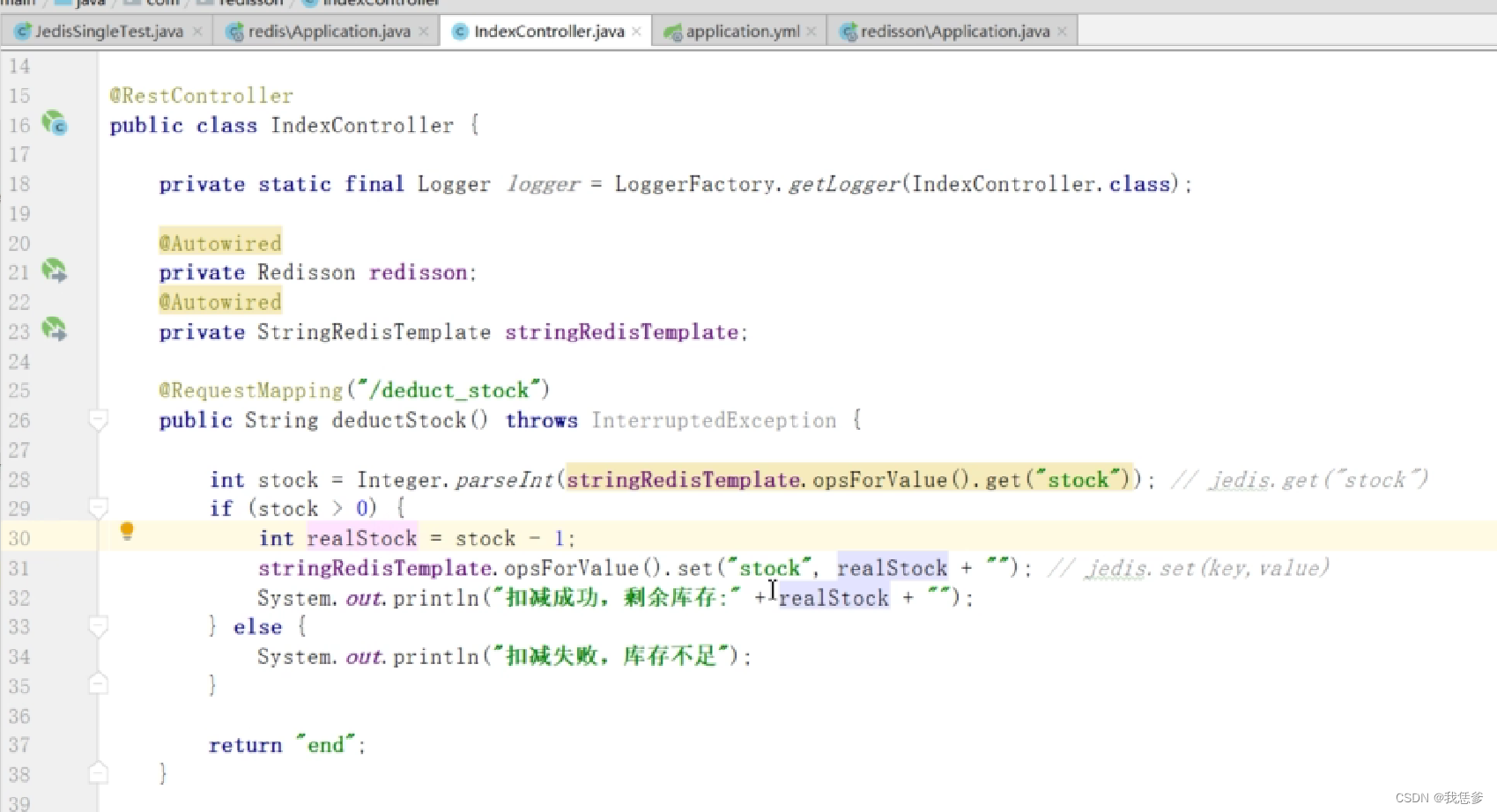Click the JedisSingleTest.java tab file icon
1497x812 pixels.
[x=23, y=32]
